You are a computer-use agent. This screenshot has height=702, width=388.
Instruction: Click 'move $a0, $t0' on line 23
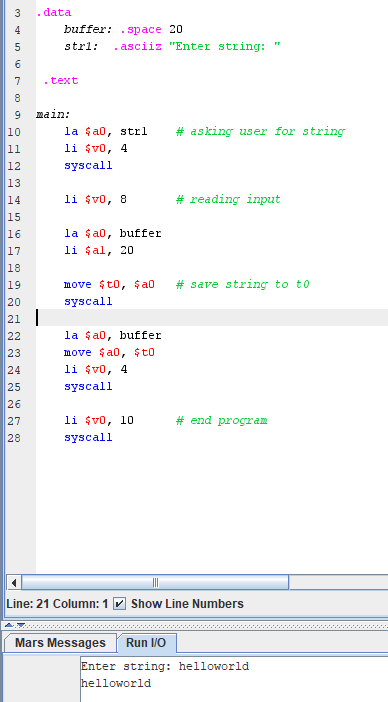click(x=110, y=353)
